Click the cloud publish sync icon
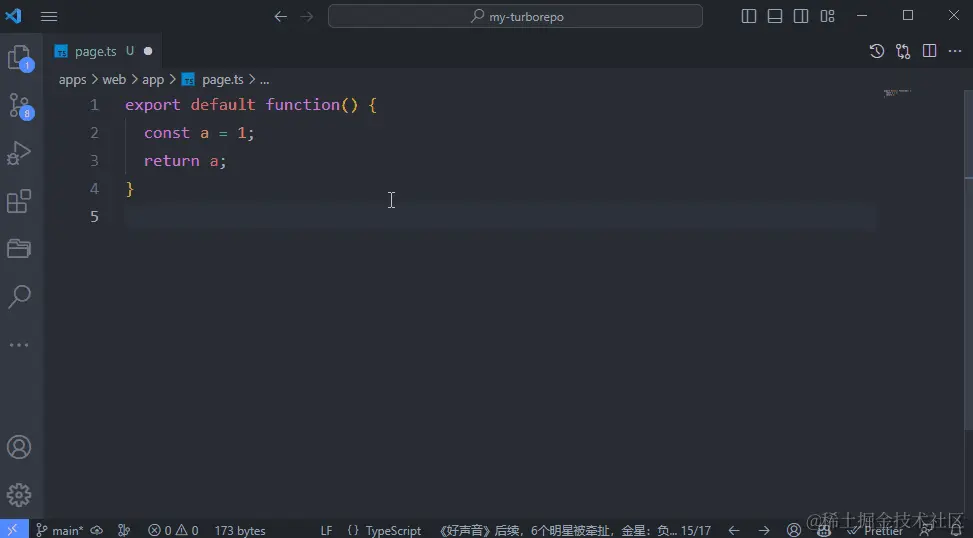Viewport: 973px width, 538px height. pyautogui.click(x=97, y=531)
